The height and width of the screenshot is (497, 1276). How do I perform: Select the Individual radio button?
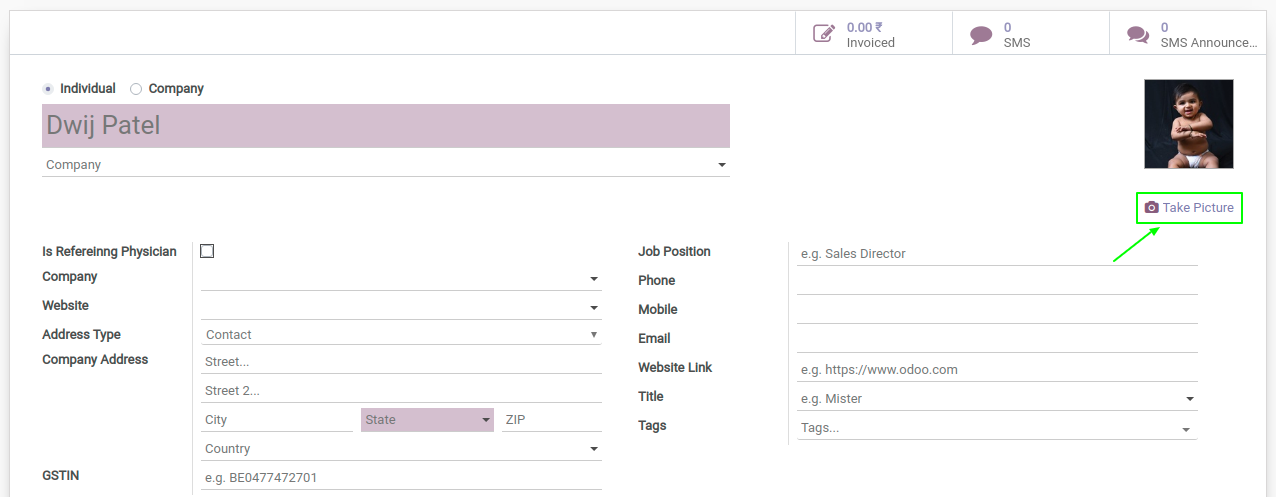click(48, 89)
